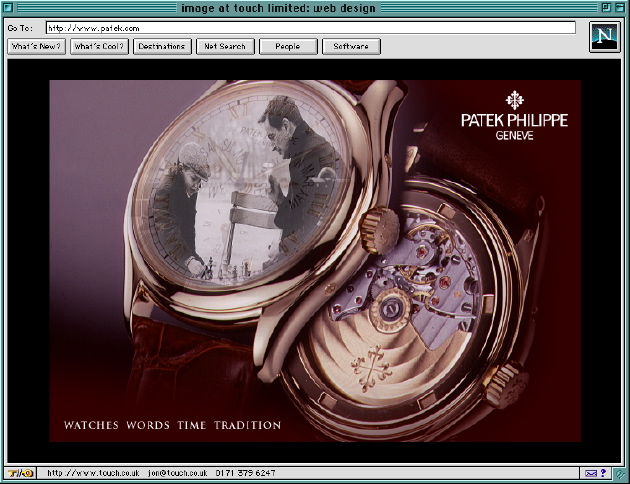Click the Destinations button
This screenshot has height=484, width=630.
(162, 47)
